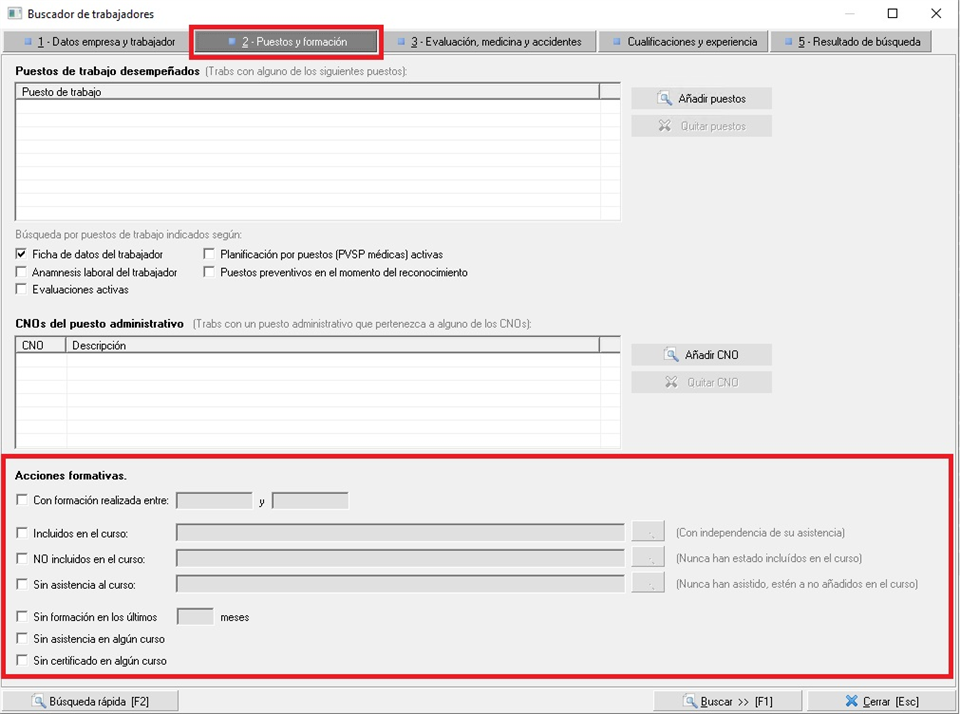This screenshot has height=714, width=960.
Task: Click the magnifier icon on Añadir CNO
Action: [671, 355]
